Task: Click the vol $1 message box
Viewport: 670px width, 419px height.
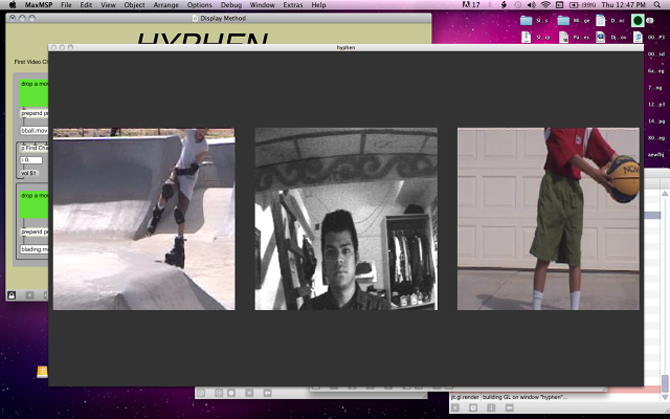Action: click(29, 173)
